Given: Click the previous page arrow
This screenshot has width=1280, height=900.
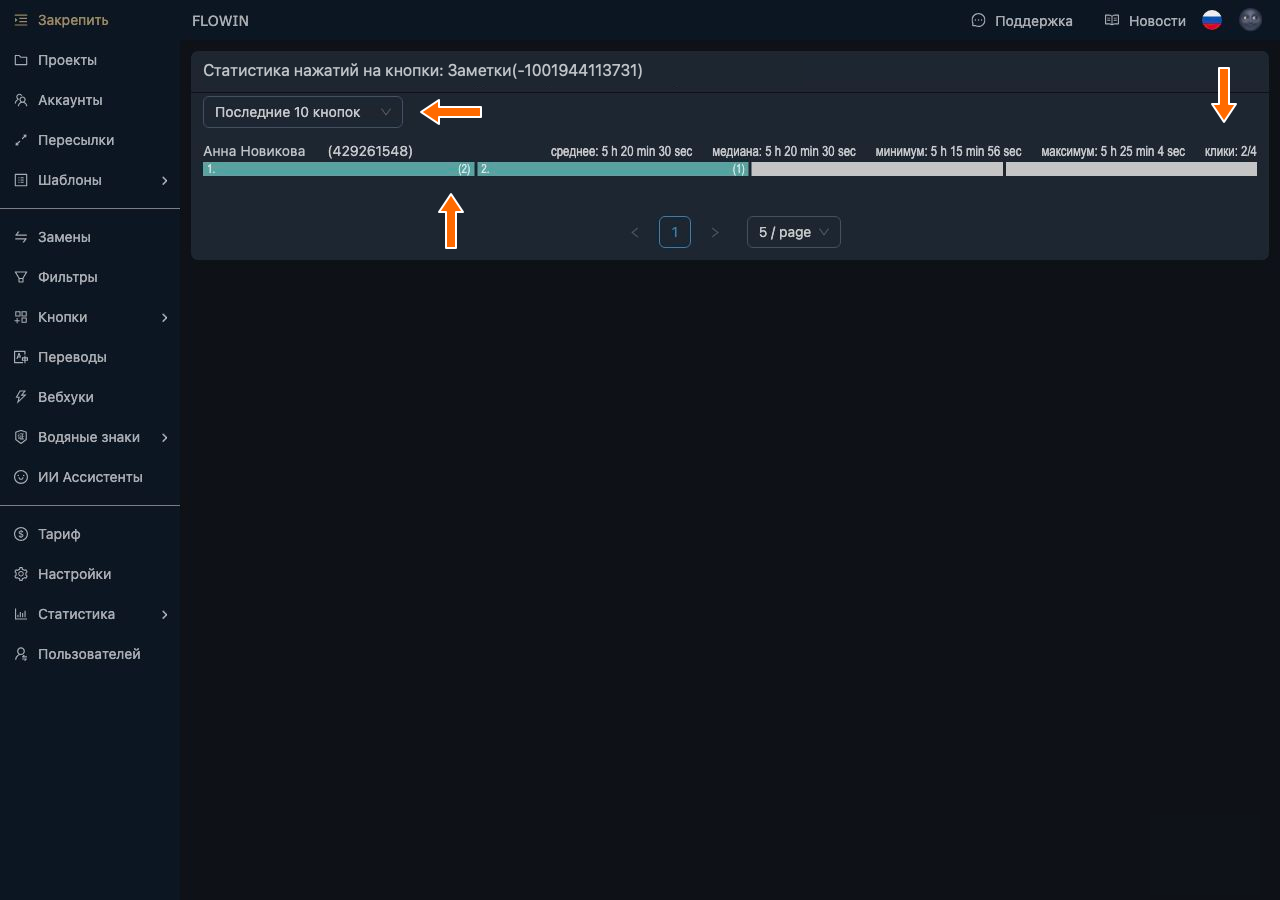Looking at the screenshot, I should (x=635, y=232).
